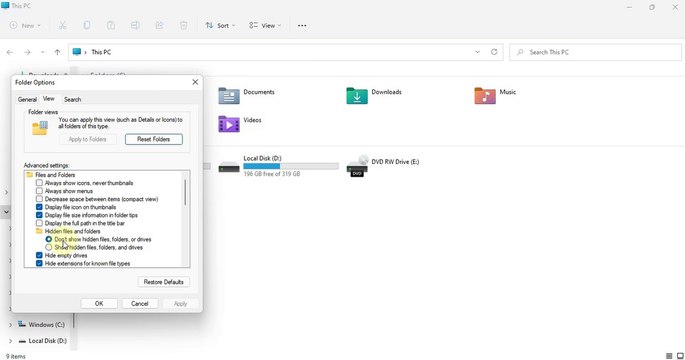Enable Always show menus checkbox
Viewport: 685px width, 360px height.
point(39,191)
